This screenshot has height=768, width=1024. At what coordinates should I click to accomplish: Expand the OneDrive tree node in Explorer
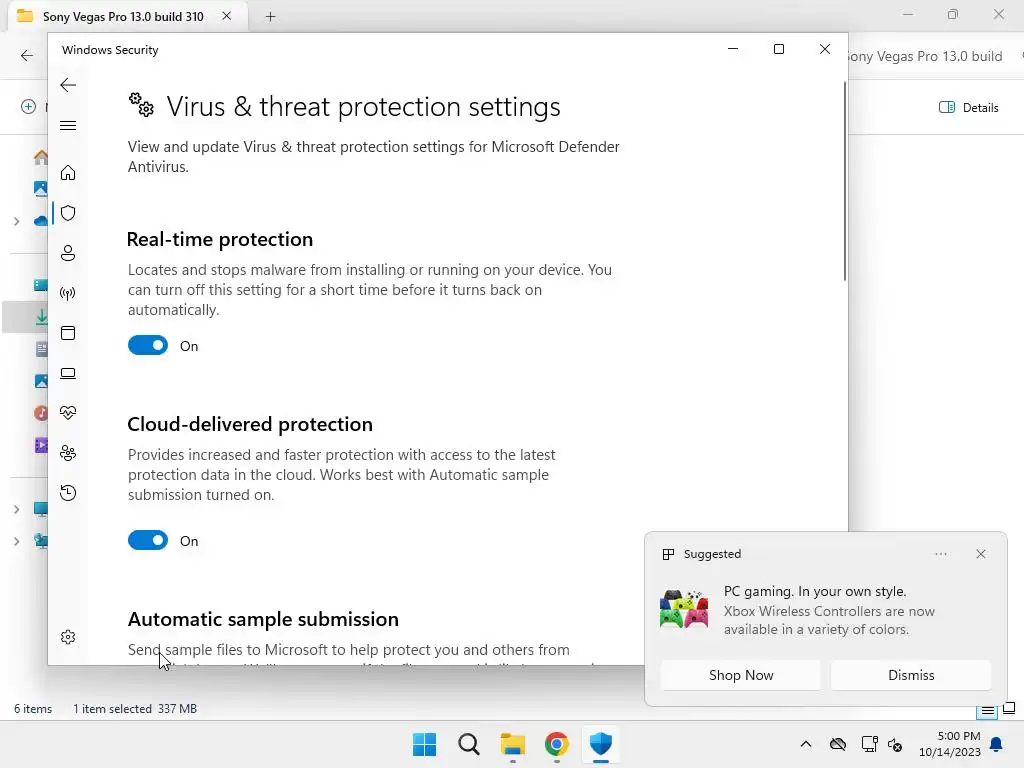tap(16, 221)
